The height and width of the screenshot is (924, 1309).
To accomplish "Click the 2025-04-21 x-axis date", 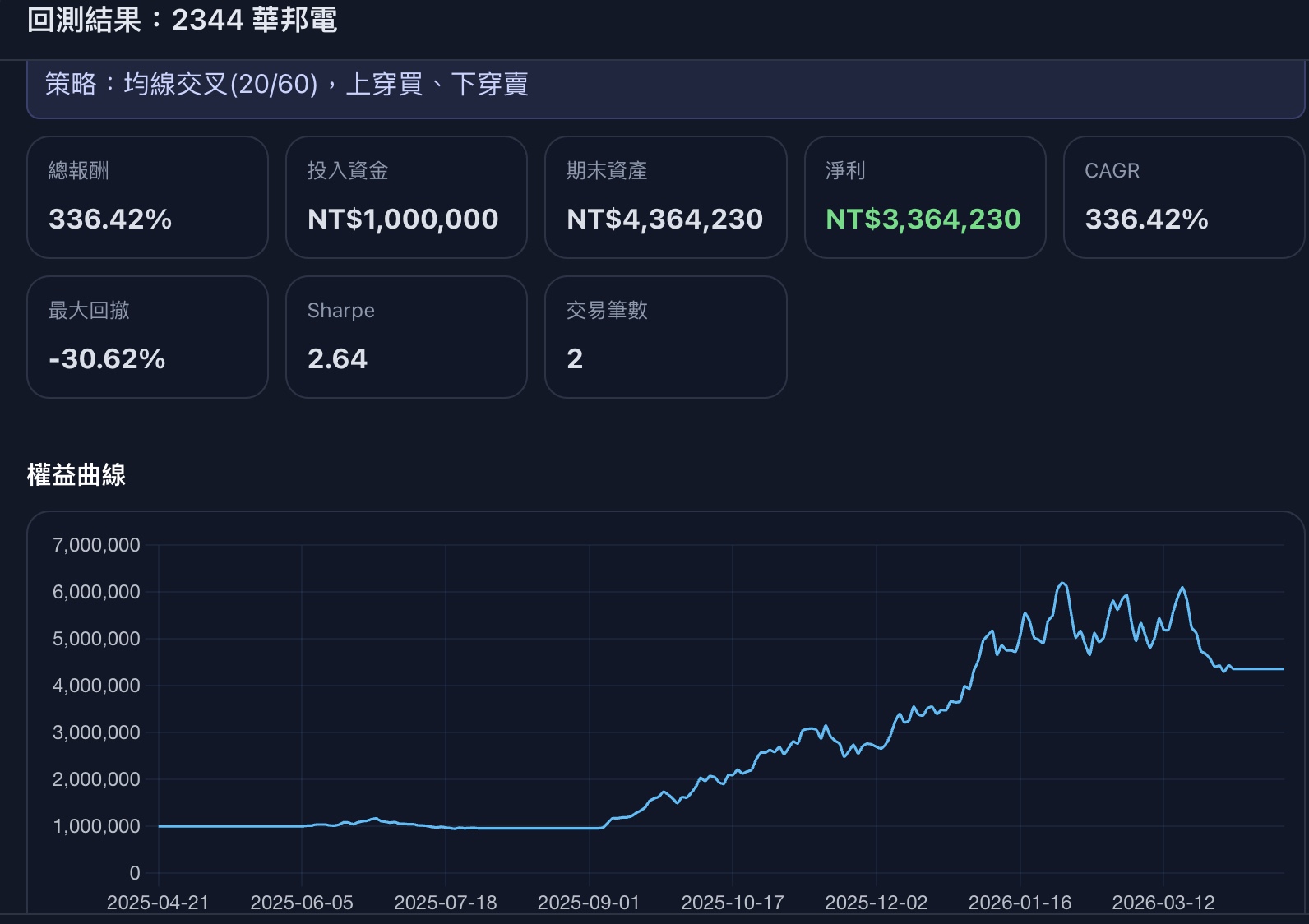I will [158, 903].
